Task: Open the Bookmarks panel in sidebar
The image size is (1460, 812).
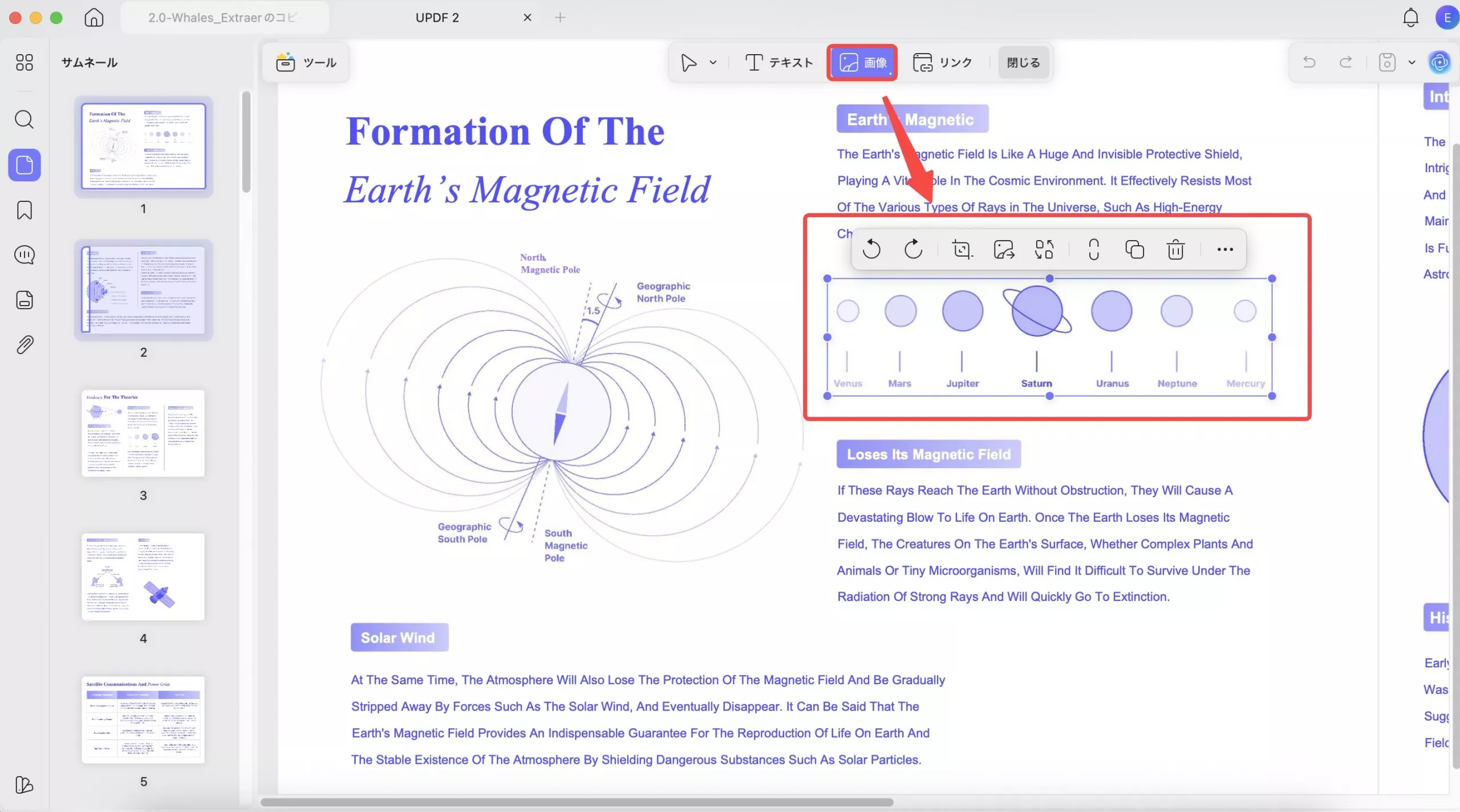Action: (25, 210)
